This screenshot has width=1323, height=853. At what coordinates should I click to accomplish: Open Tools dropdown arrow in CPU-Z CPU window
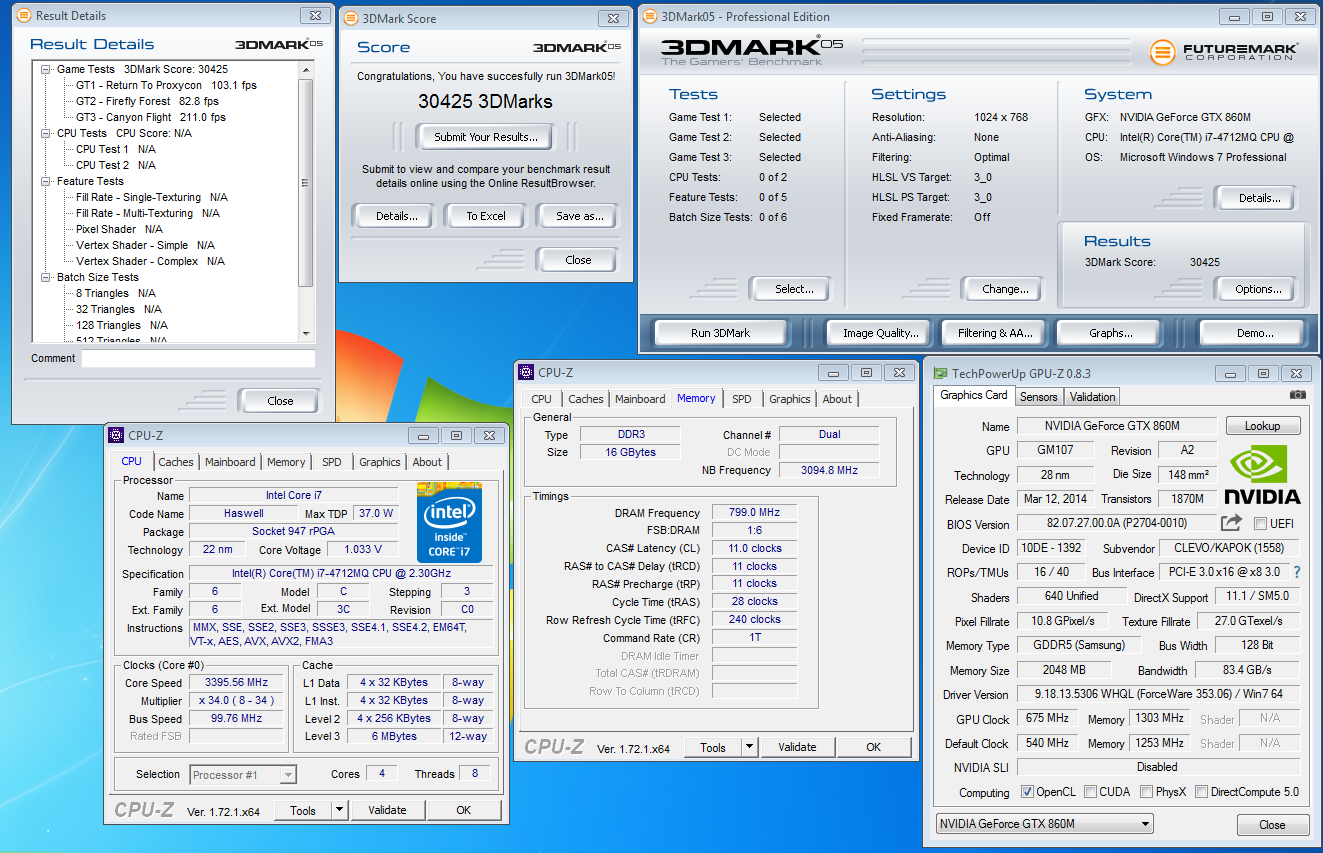(x=339, y=810)
